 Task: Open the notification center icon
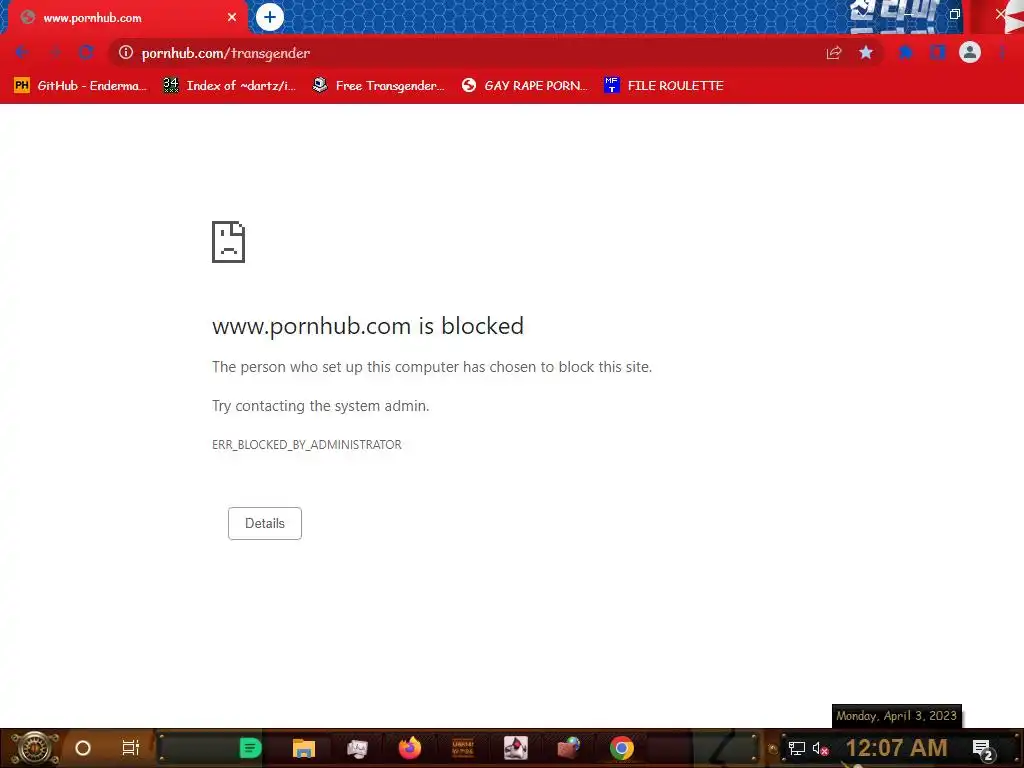coord(982,749)
